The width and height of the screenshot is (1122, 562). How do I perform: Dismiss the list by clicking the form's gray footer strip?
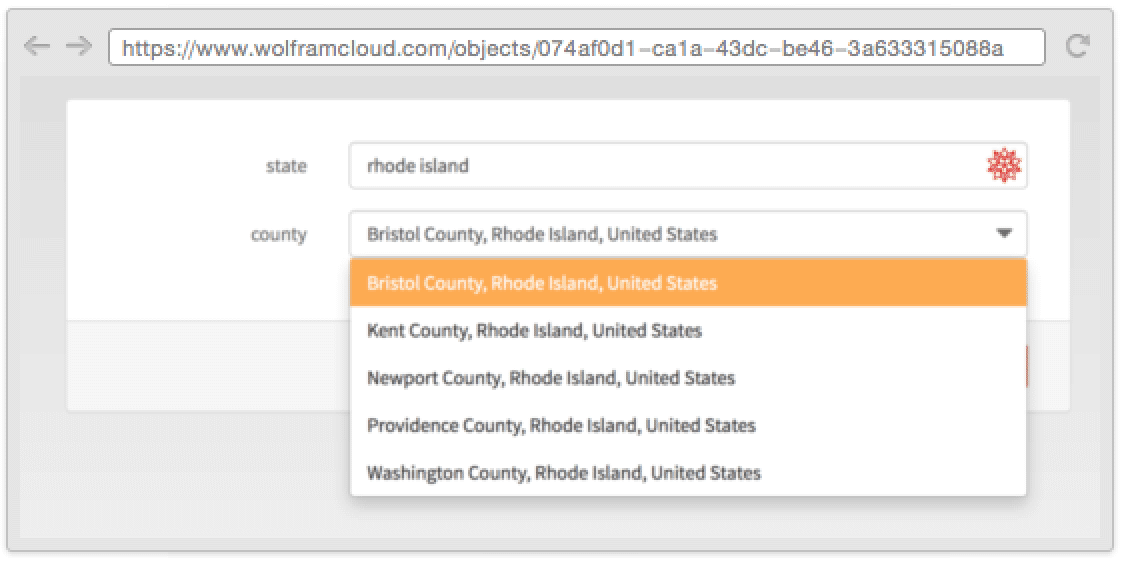pos(208,365)
